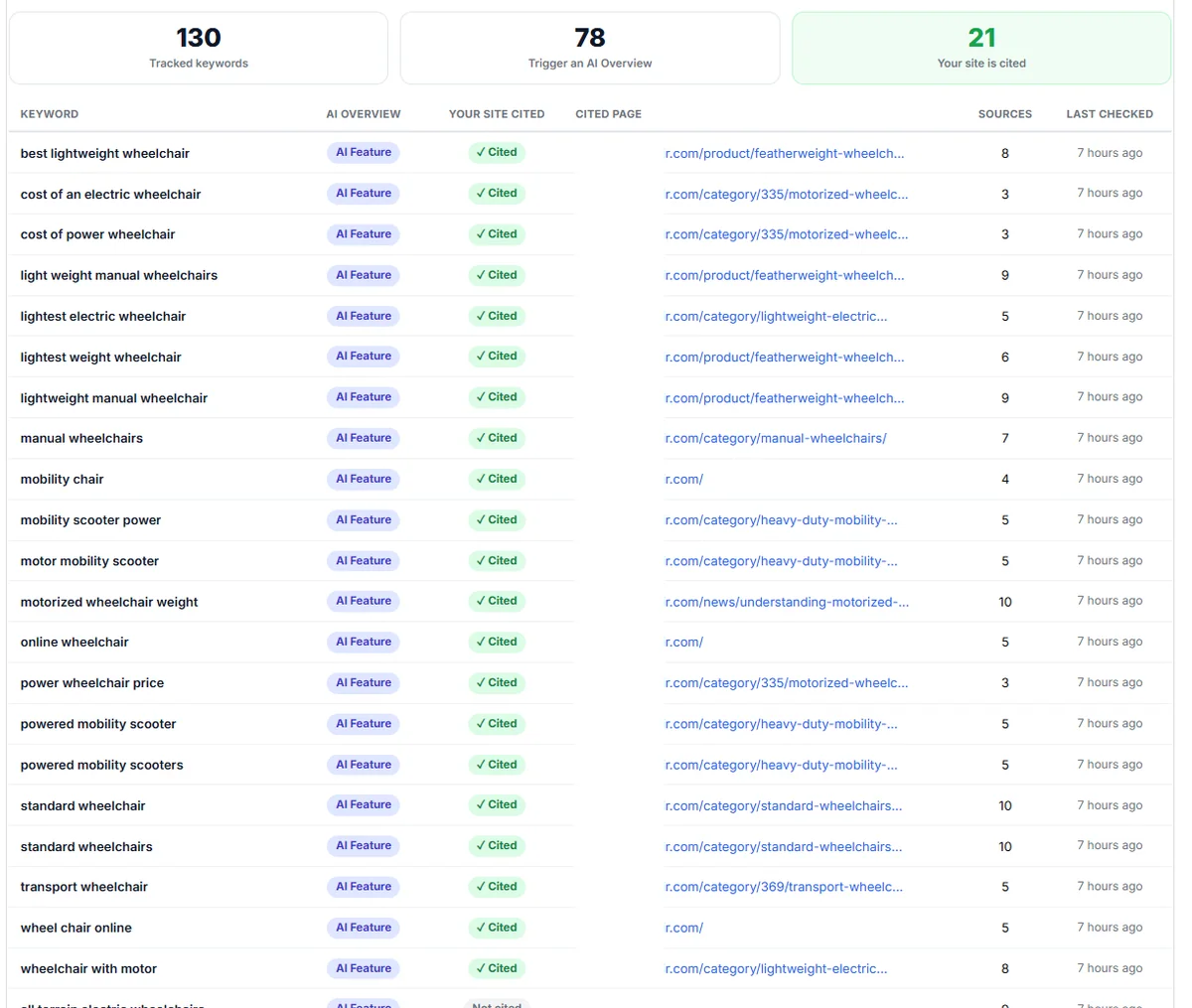Click Cited badge for standard wheelchairs
The height and width of the screenshot is (1008, 1192).
[x=497, y=846]
